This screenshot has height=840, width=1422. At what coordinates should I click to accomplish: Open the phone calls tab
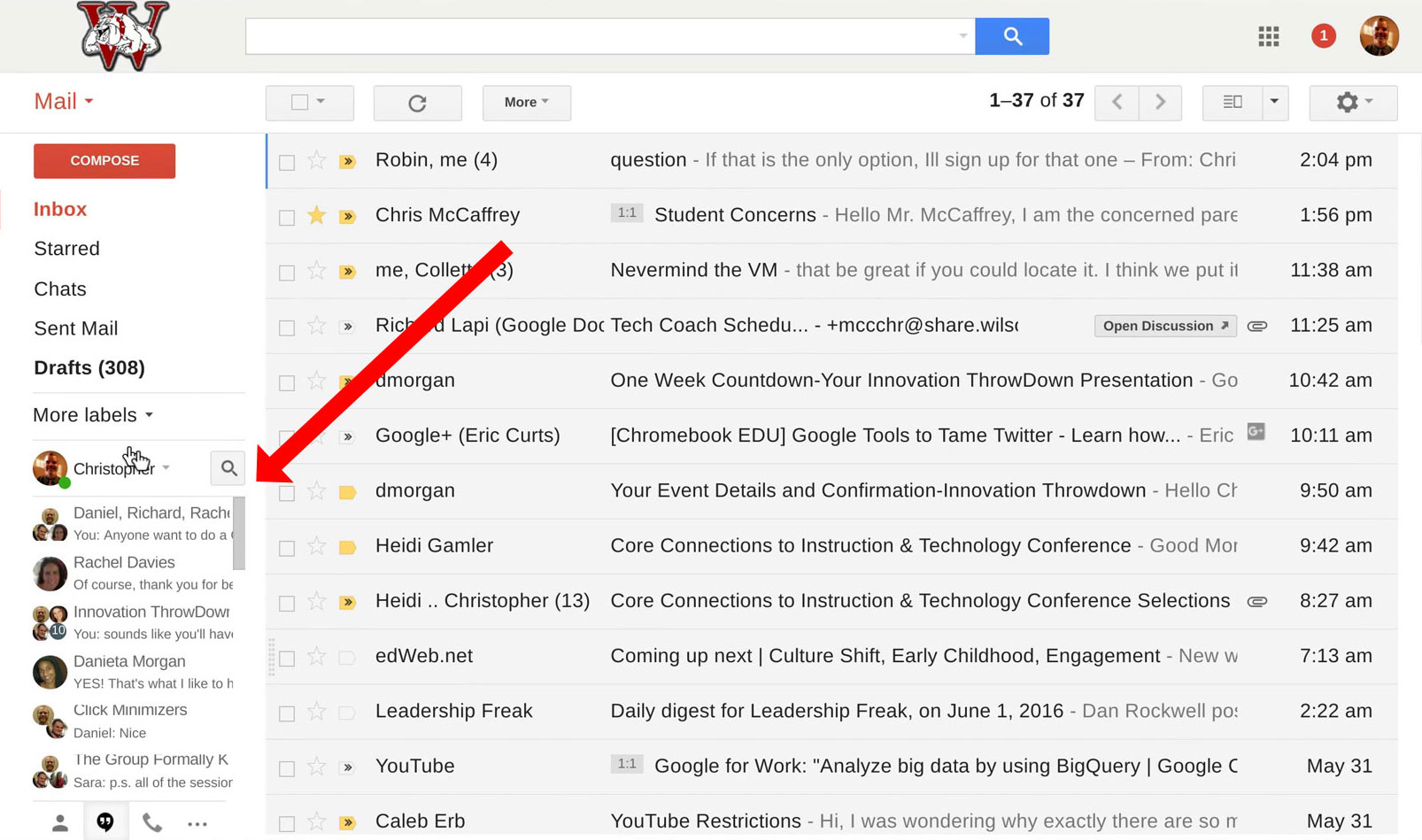click(152, 823)
